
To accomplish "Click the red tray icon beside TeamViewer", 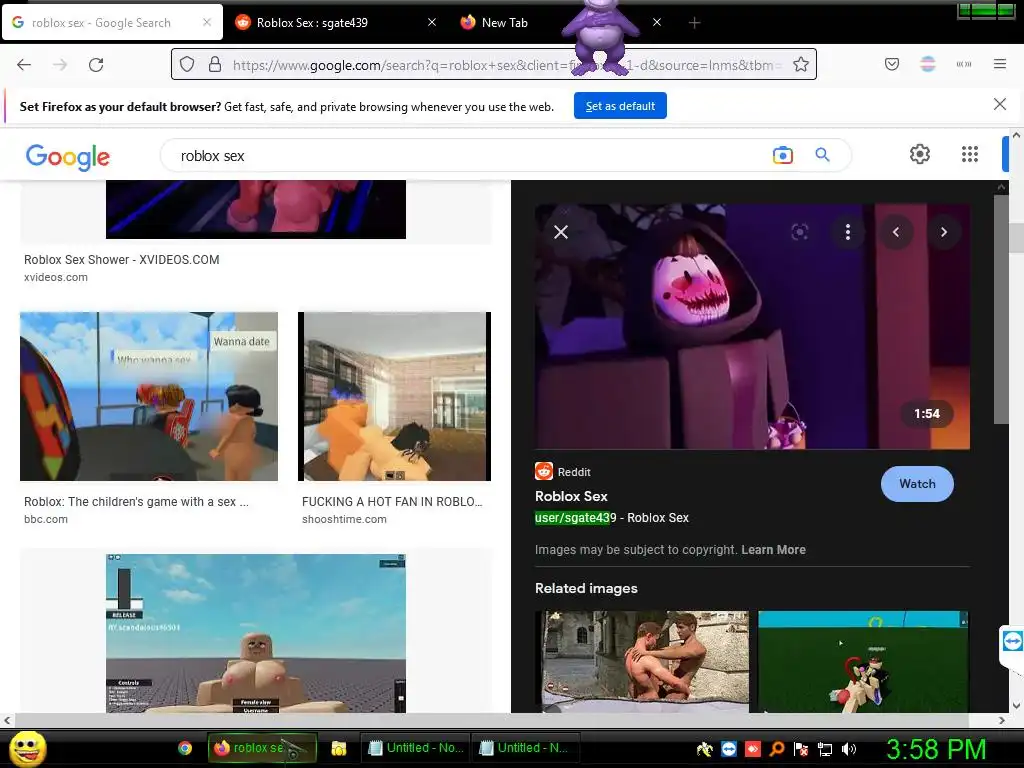I will coord(753,749).
